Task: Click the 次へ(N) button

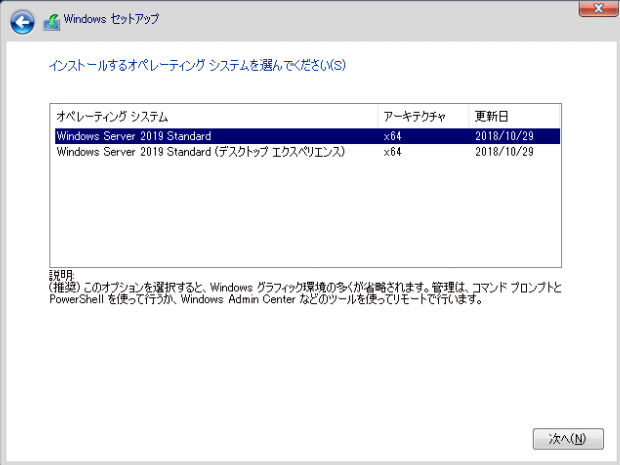Action: (x=568, y=439)
